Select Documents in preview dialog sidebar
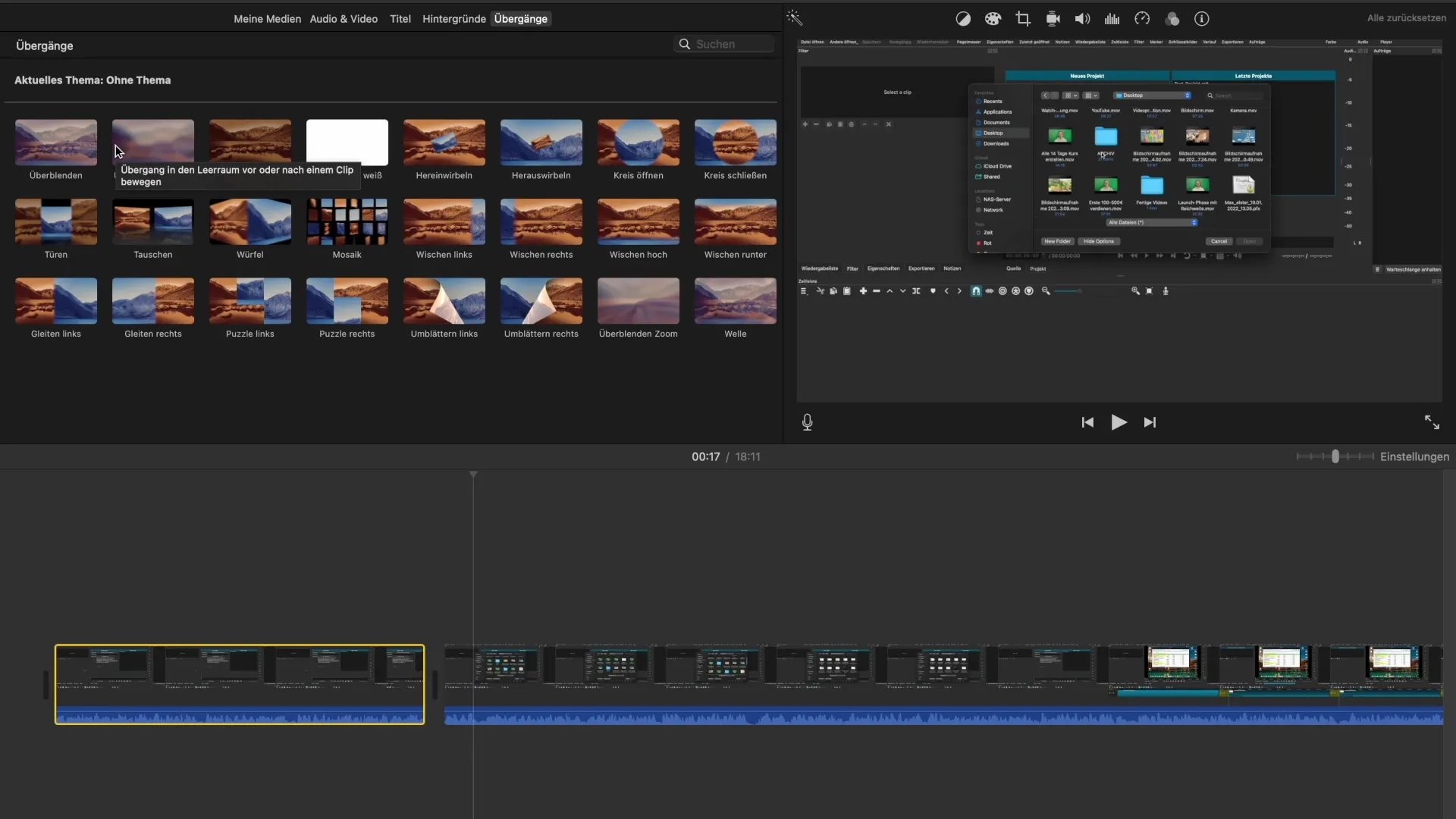The width and height of the screenshot is (1456, 819). [996, 122]
